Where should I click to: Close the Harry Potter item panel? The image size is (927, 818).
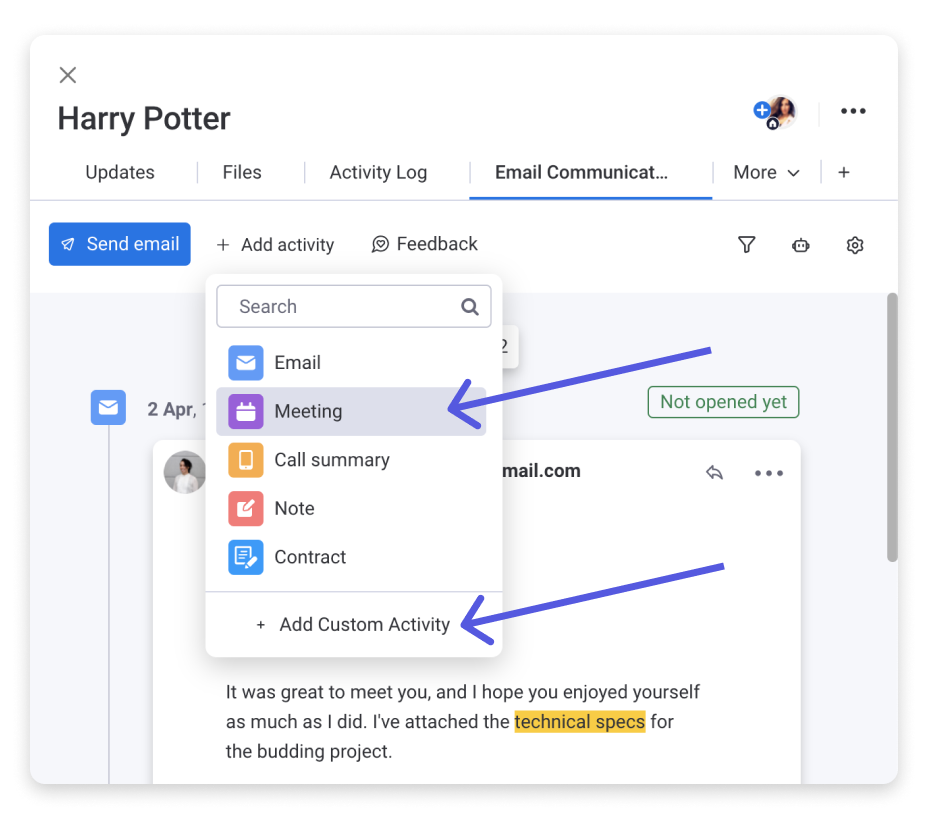coord(68,75)
